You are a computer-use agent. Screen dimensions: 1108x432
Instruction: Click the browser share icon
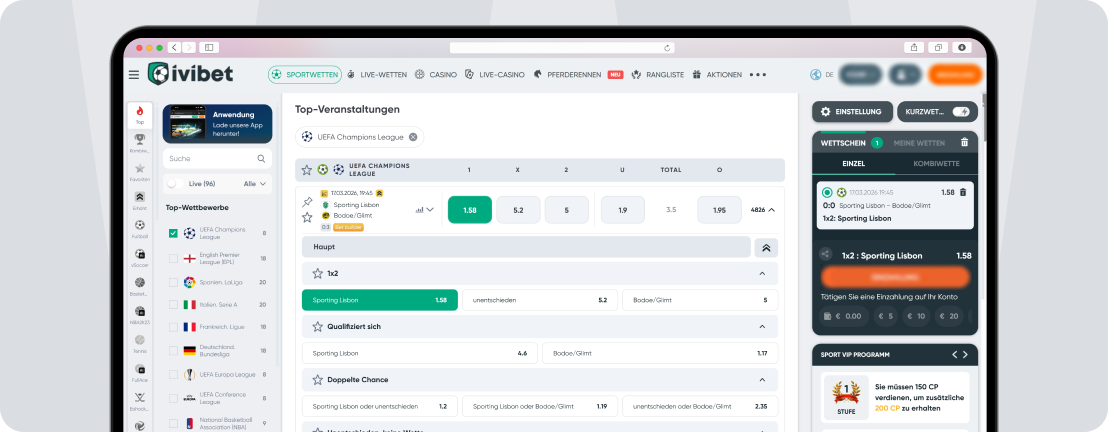click(914, 47)
